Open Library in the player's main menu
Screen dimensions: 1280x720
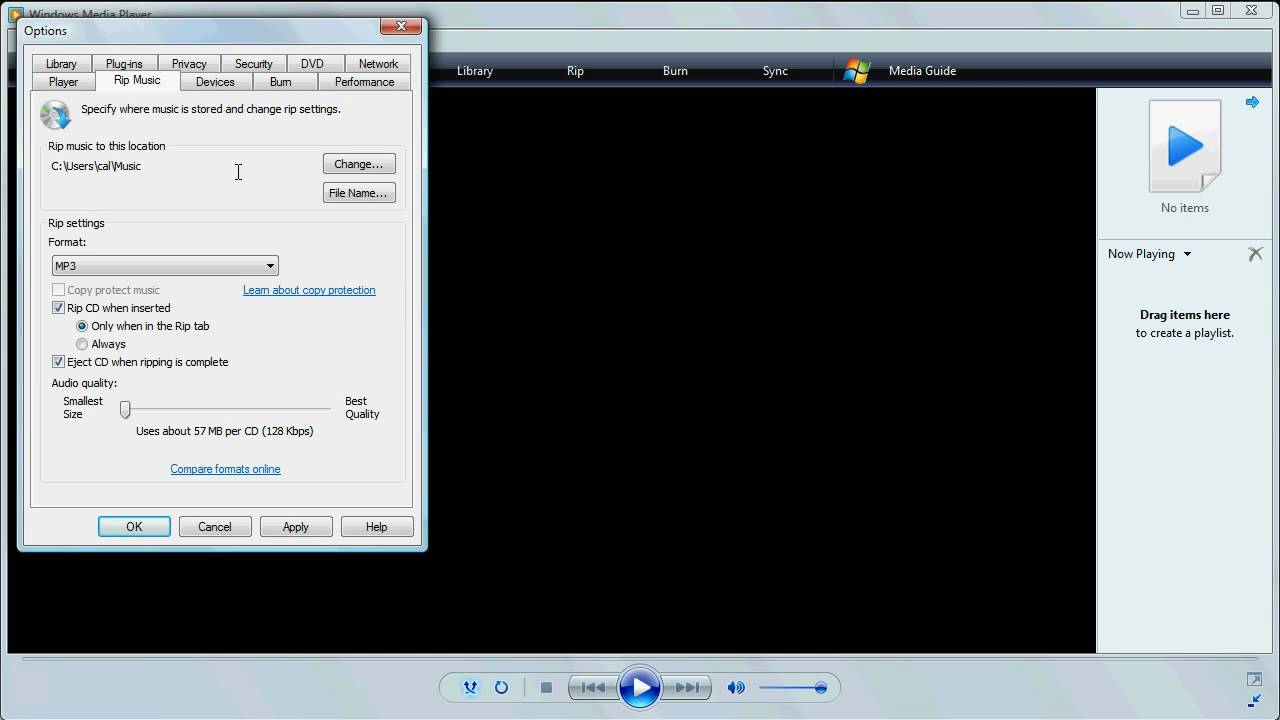pyautogui.click(x=475, y=71)
